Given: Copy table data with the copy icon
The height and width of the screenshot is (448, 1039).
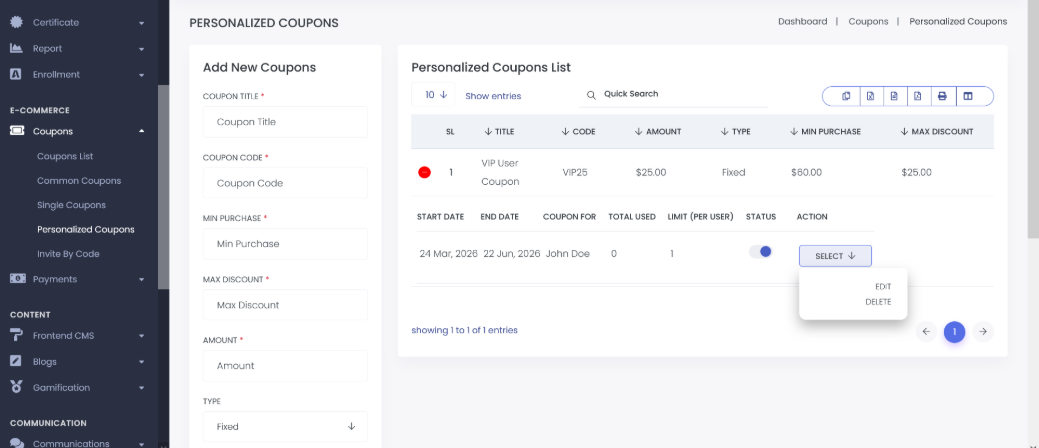Looking at the screenshot, I should tap(846, 97).
